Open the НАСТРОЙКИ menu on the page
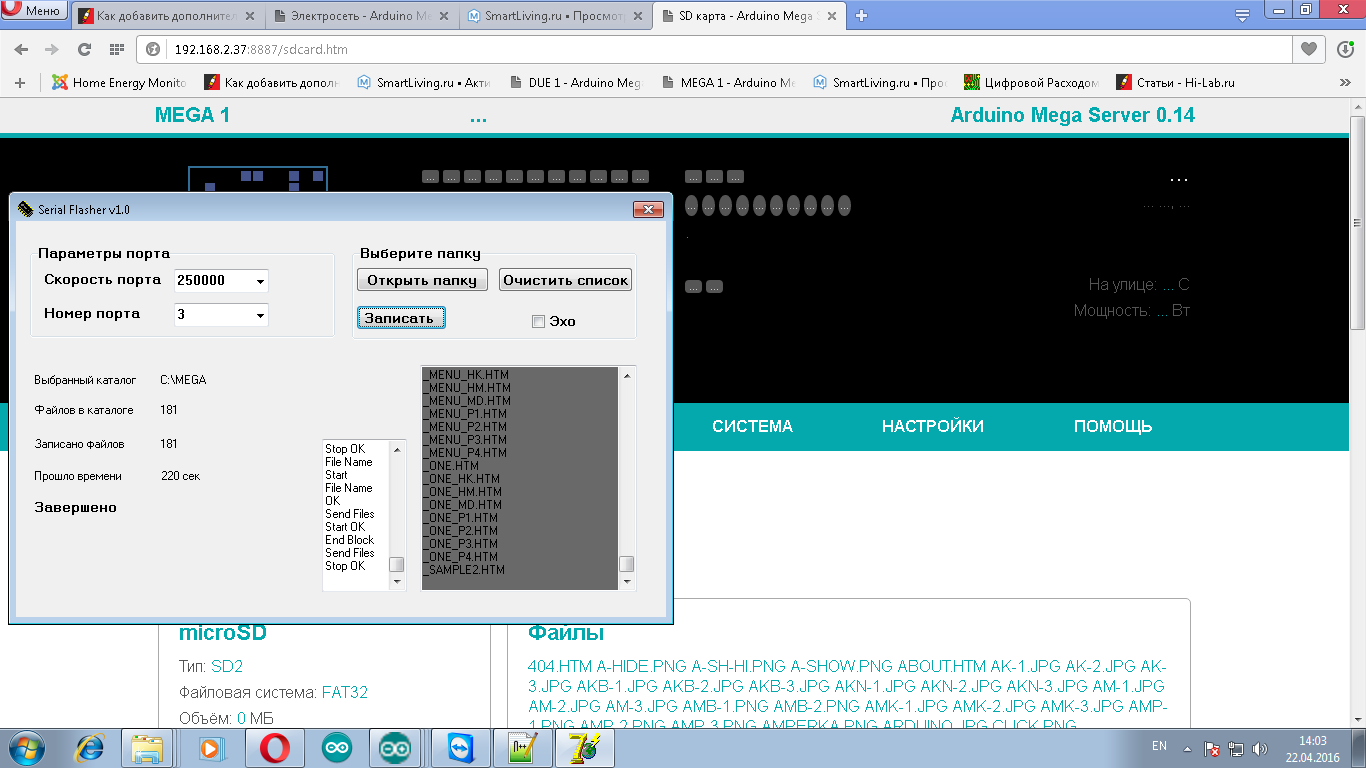Screen dimensions: 1366x768 pos(933,426)
